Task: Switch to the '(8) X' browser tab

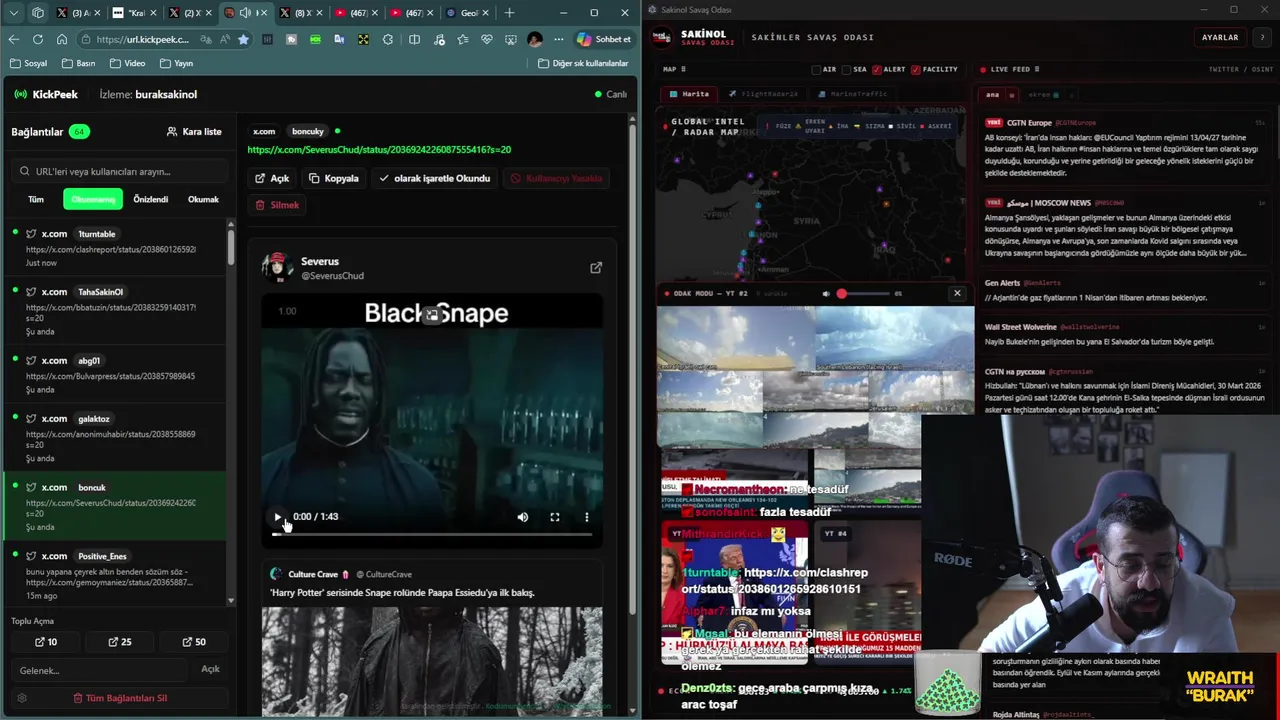Action: coord(301,13)
